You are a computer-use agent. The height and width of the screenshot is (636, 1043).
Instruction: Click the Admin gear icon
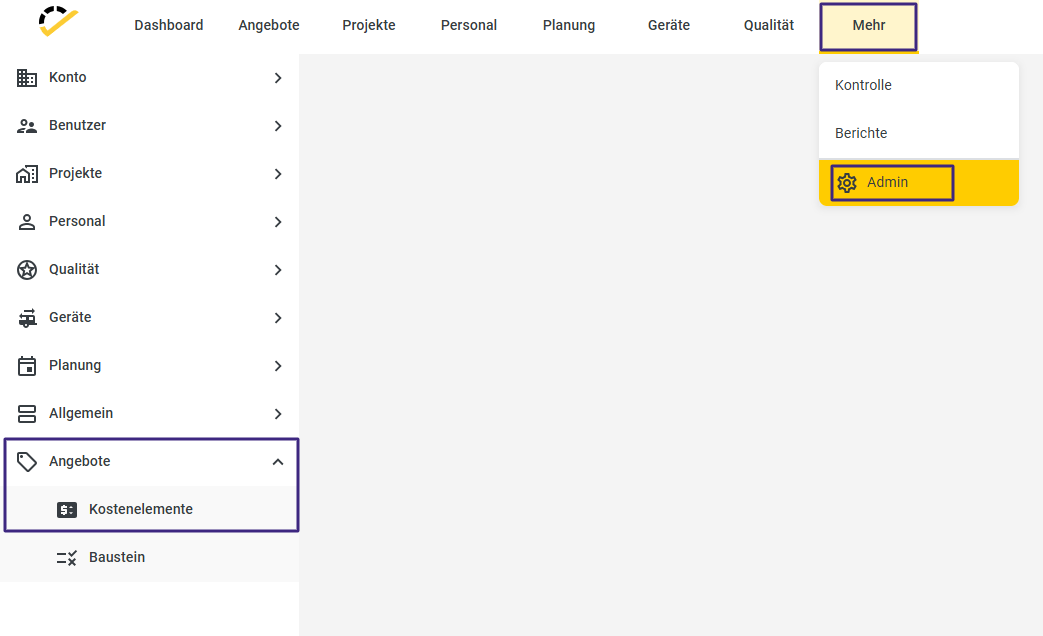[847, 183]
